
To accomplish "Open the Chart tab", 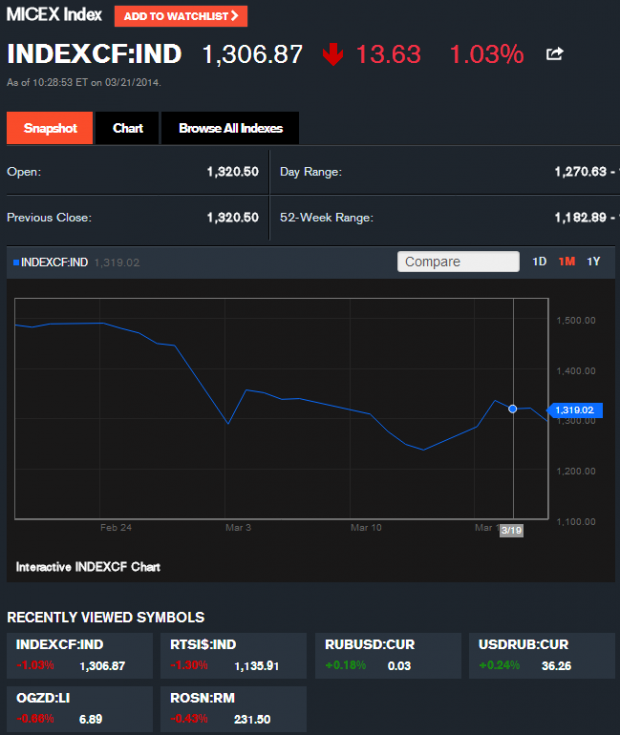I will click(127, 128).
